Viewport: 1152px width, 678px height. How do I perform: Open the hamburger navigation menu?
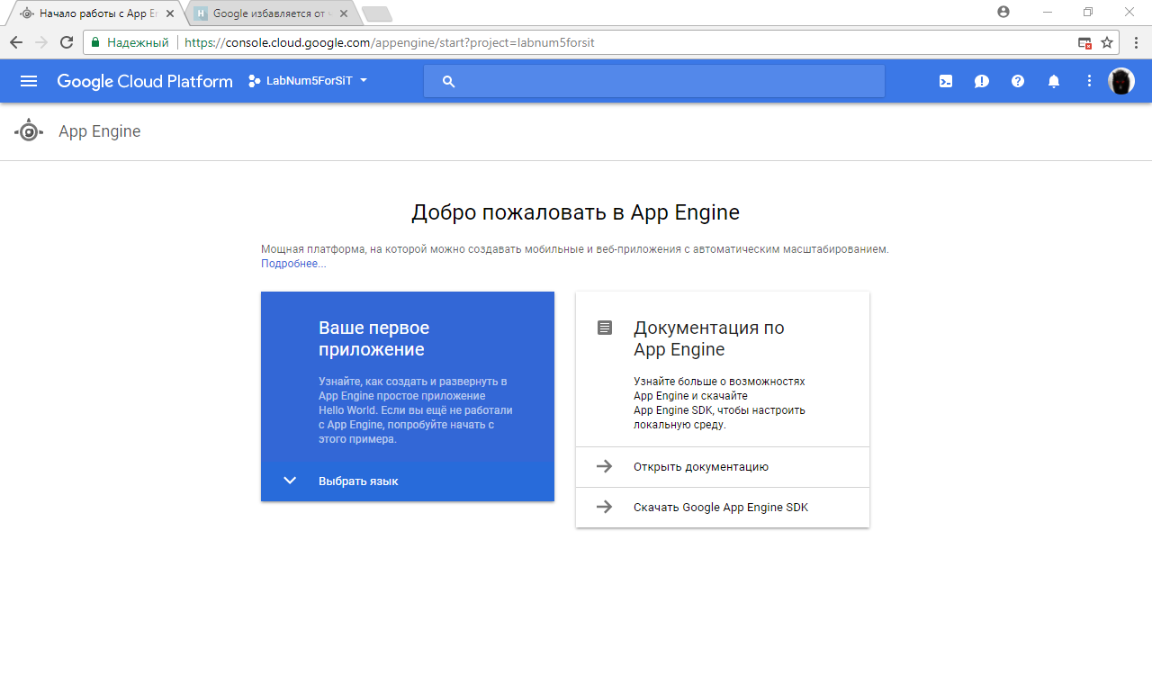(x=29, y=81)
